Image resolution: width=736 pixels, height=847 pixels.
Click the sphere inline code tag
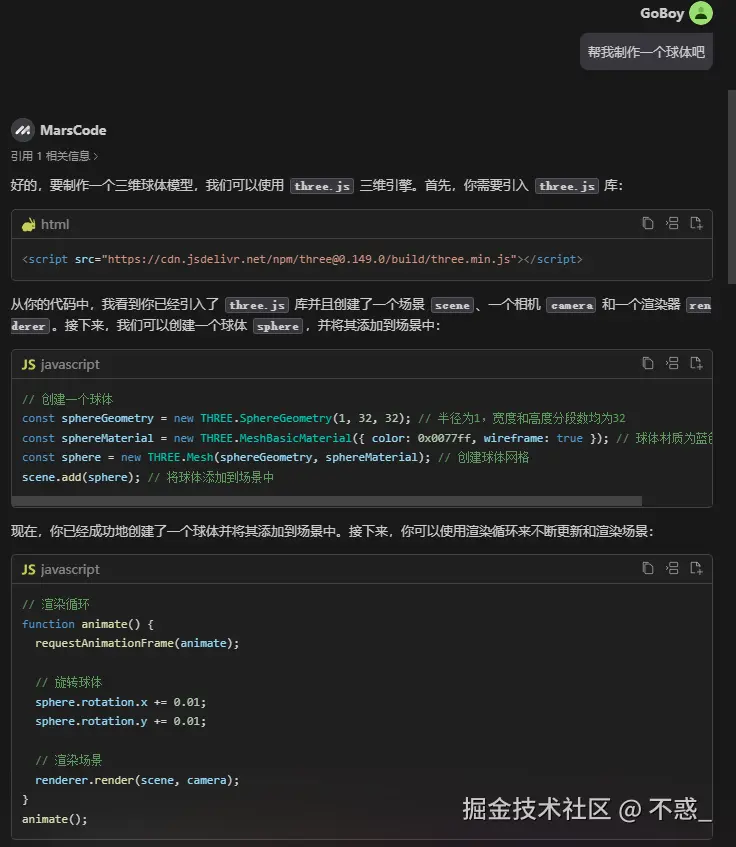coord(278,326)
